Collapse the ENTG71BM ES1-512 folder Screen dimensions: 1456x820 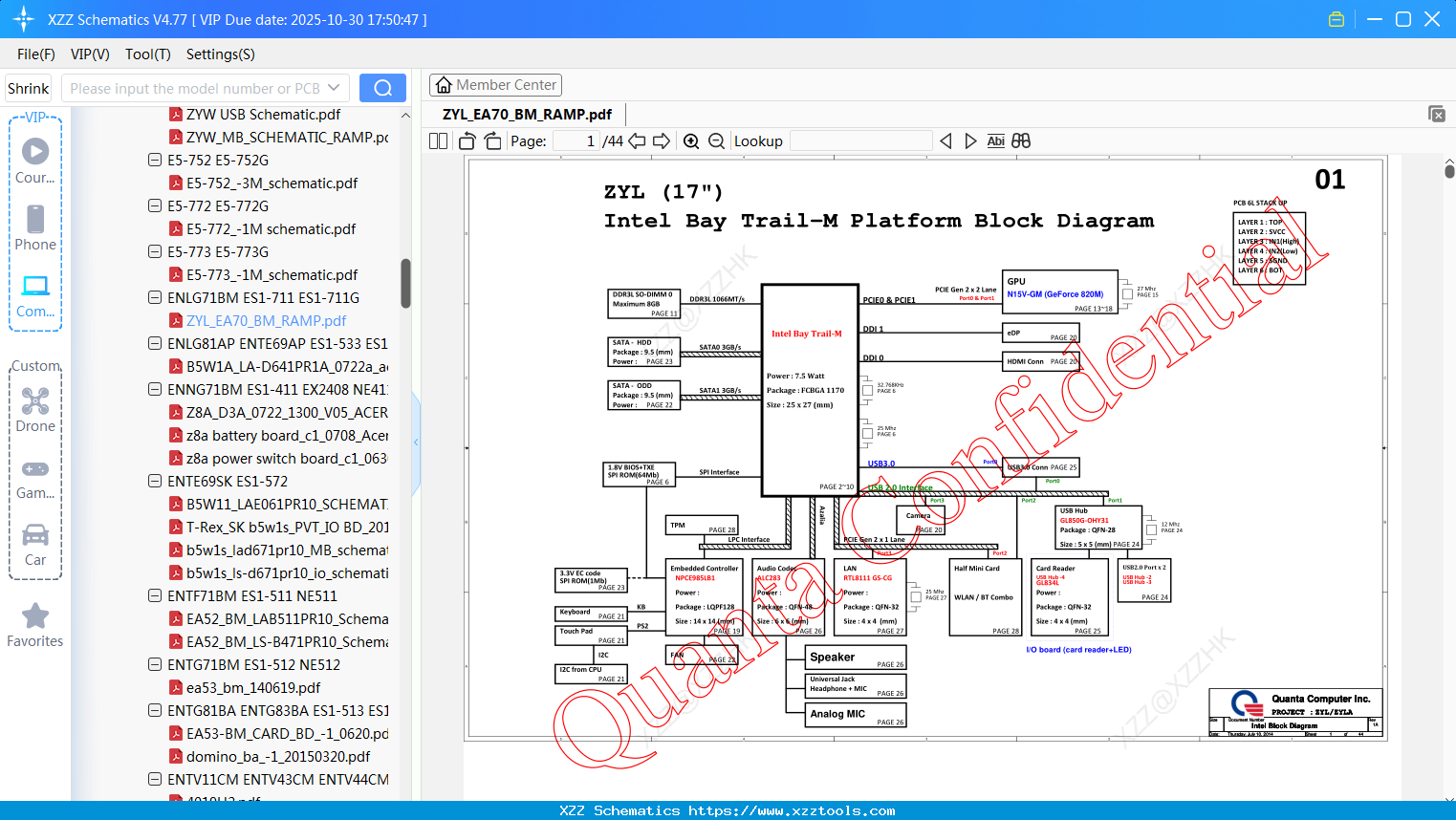click(x=155, y=665)
